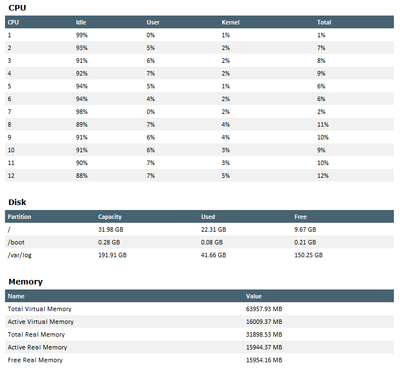Select the Kernel column header
This screenshot has height=370, width=400.
(x=230, y=22)
